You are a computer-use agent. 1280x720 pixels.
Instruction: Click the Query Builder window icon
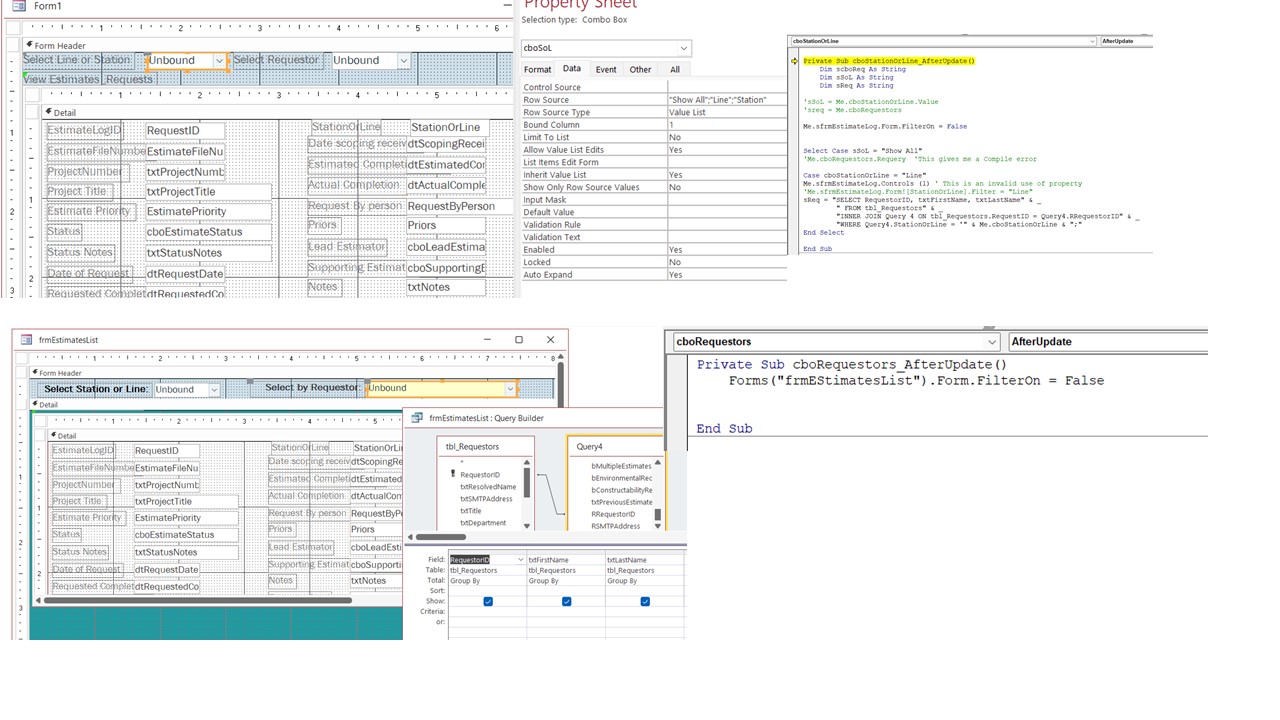click(x=418, y=418)
